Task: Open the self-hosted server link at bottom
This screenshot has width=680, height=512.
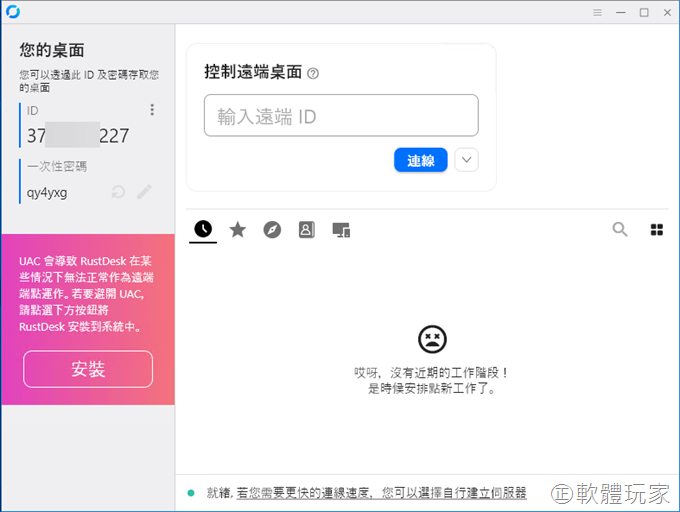Action: tap(394, 493)
